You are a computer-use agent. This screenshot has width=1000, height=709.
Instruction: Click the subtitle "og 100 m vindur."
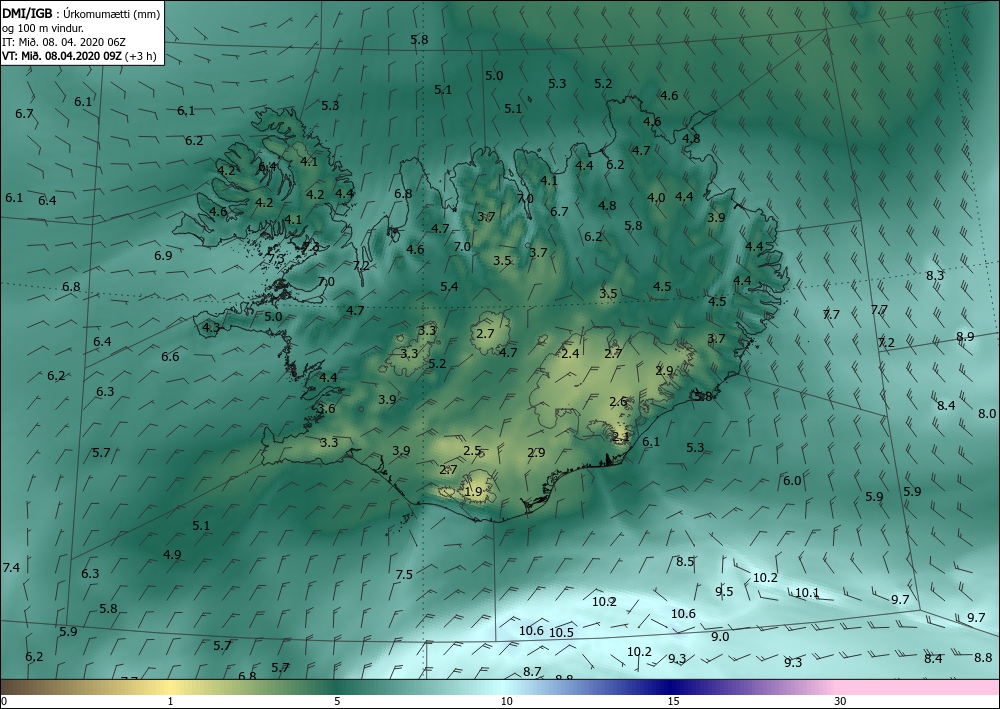point(43,28)
